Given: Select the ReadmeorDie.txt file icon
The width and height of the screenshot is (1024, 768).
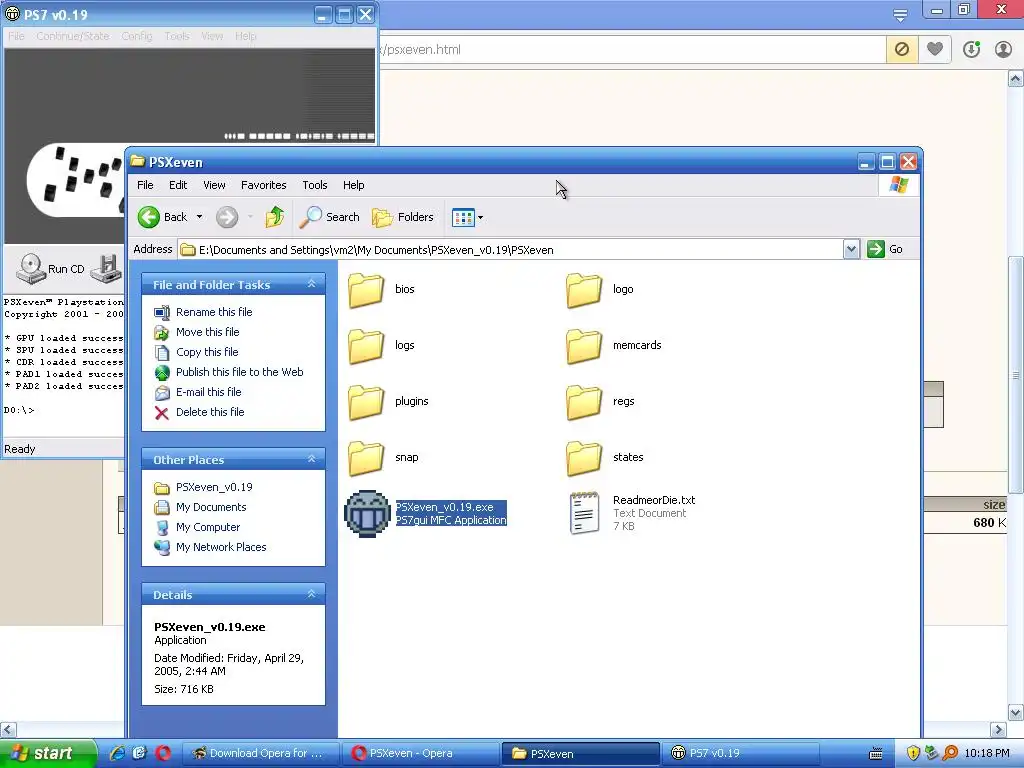Looking at the screenshot, I should [584, 513].
